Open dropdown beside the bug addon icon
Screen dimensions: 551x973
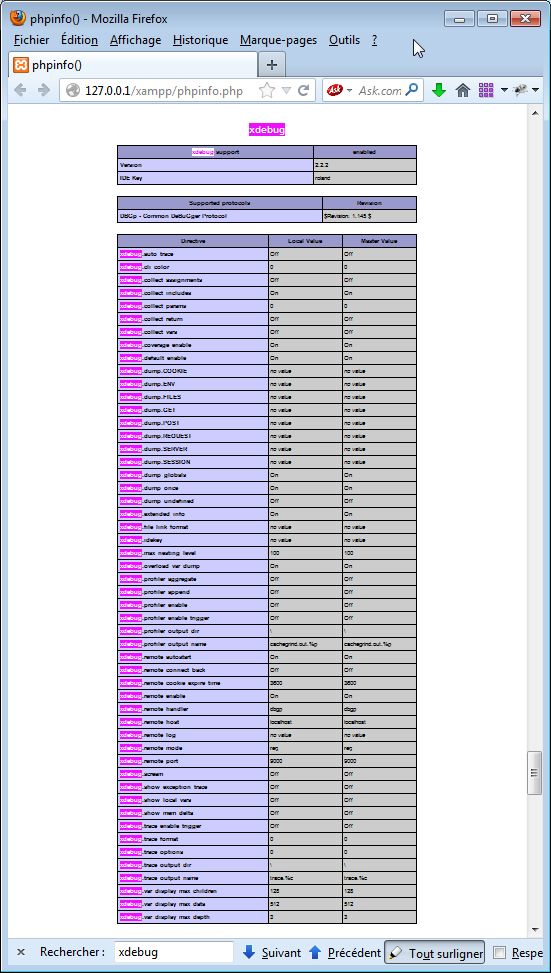(x=535, y=91)
